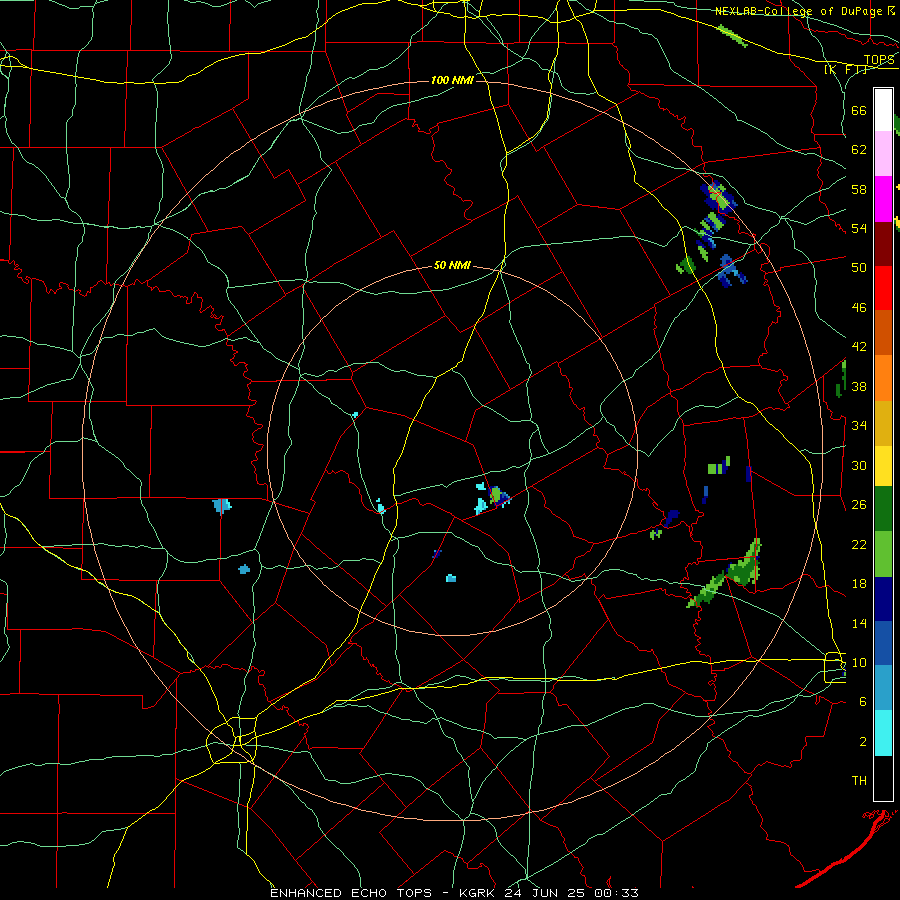Viewport: 900px width, 900px height.
Task: Click the '24 JUN 25 00:33' timestamp
Action: click(571, 893)
